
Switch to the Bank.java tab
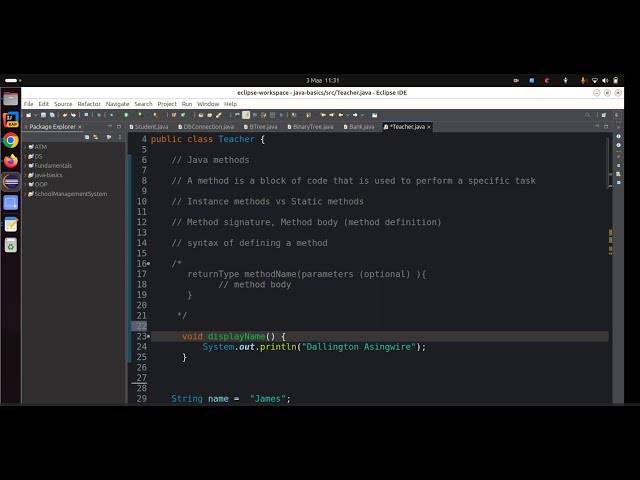(x=359, y=127)
